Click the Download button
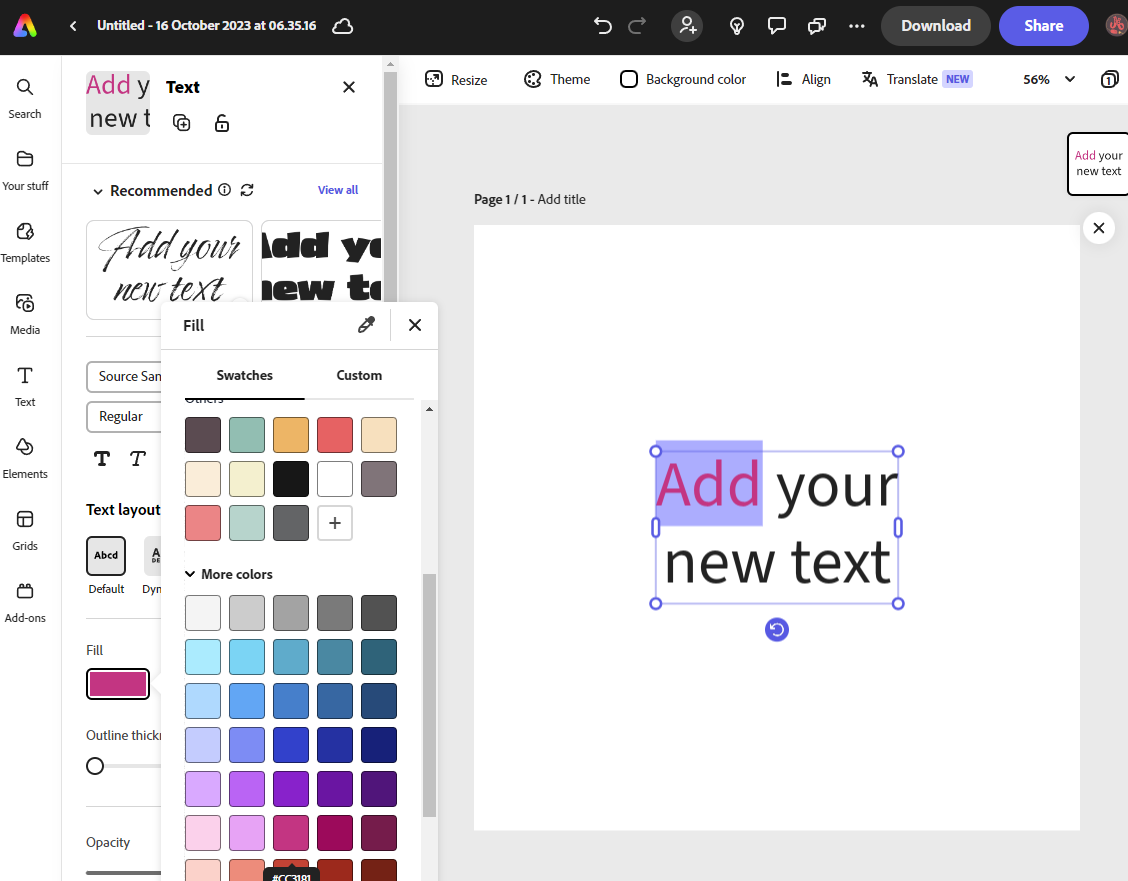Image resolution: width=1128 pixels, height=881 pixels. (935, 26)
